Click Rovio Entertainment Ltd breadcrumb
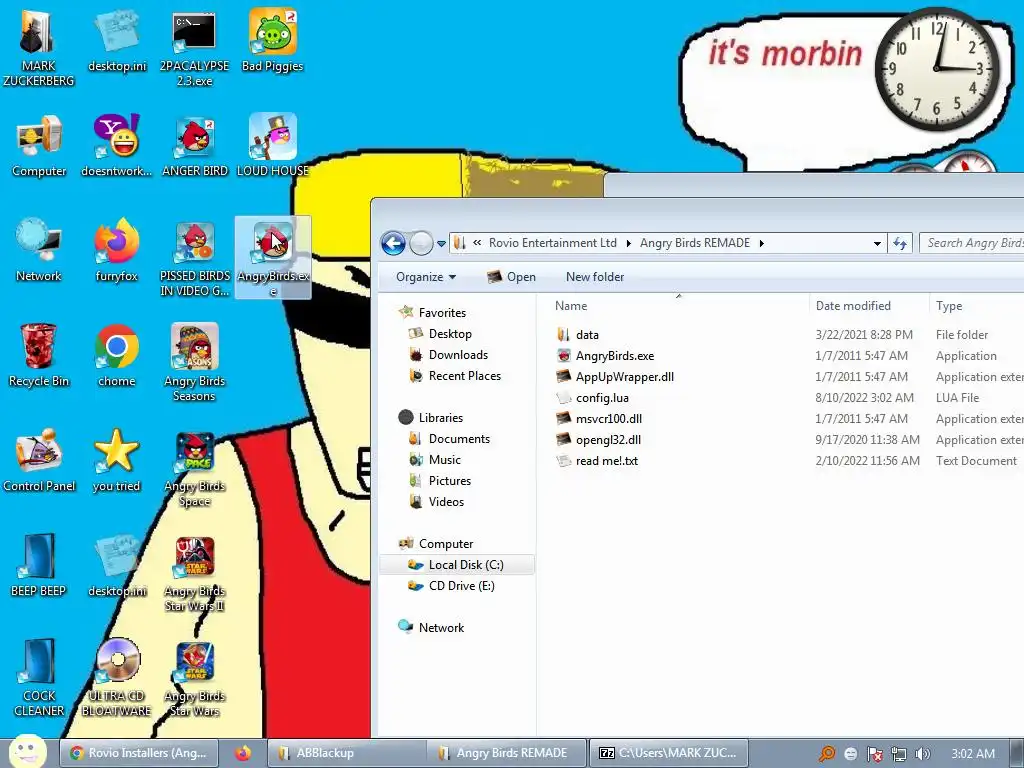 [552, 243]
